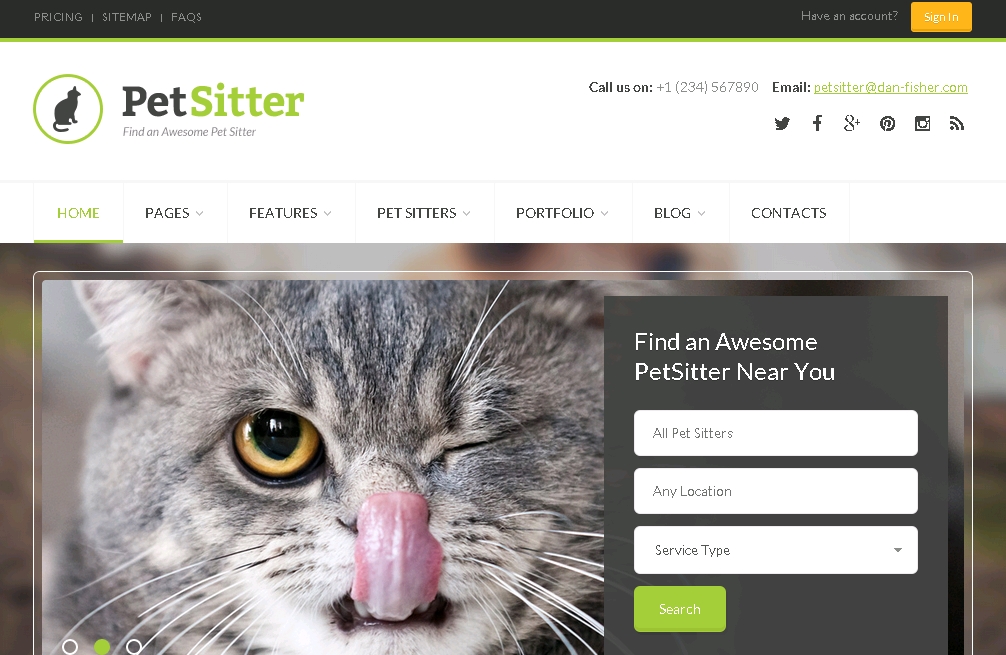The width and height of the screenshot is (1006, 655).
Task: Click the orange Sign In button
Action: tap(941, 17)
